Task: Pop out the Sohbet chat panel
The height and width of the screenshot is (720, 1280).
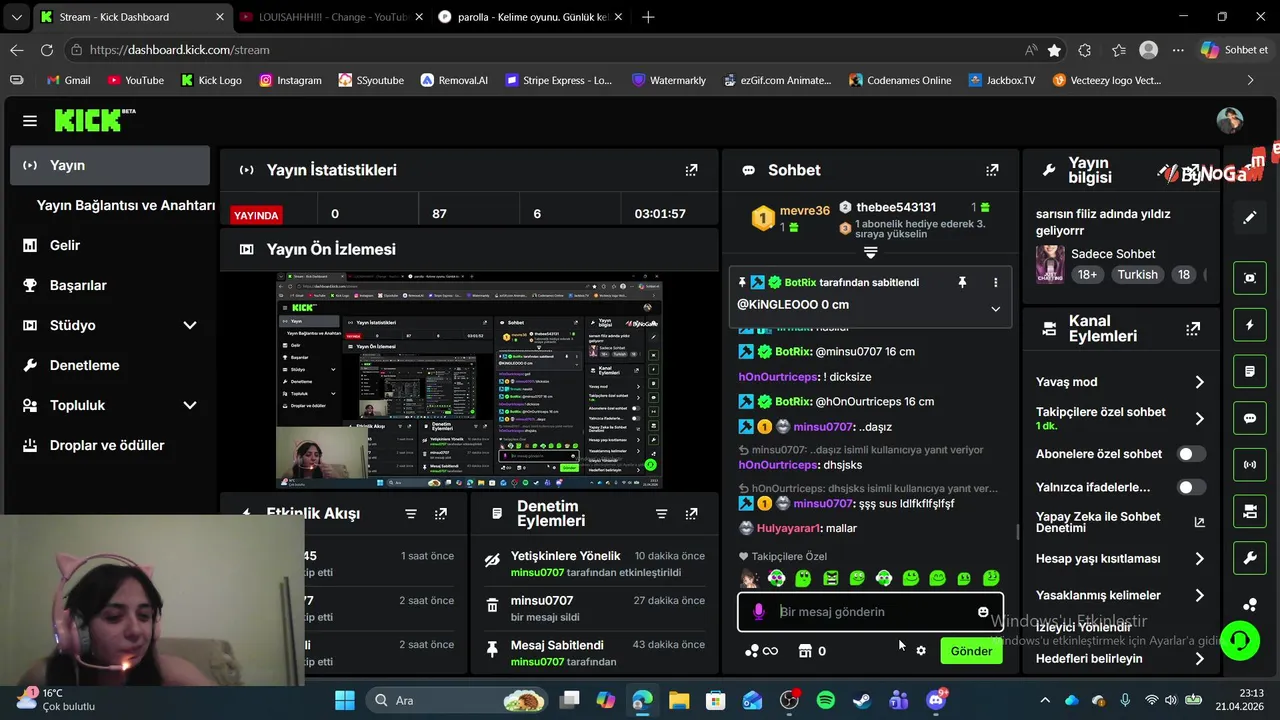Action: point(992,170)
